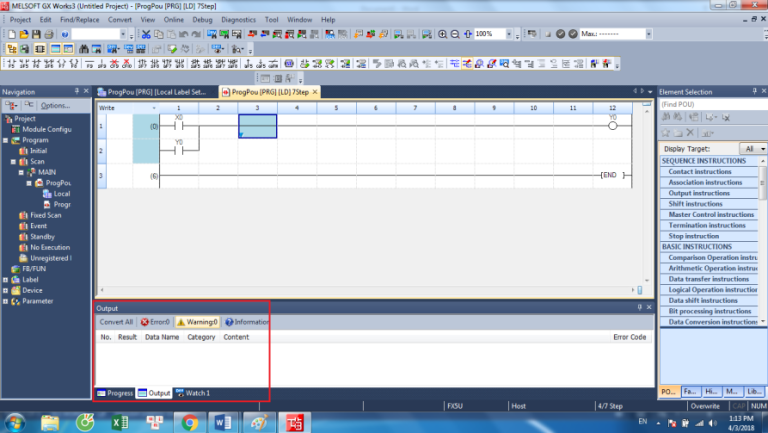Click the Options button in Navigation
Screen dimensions: 768x433
50,105
